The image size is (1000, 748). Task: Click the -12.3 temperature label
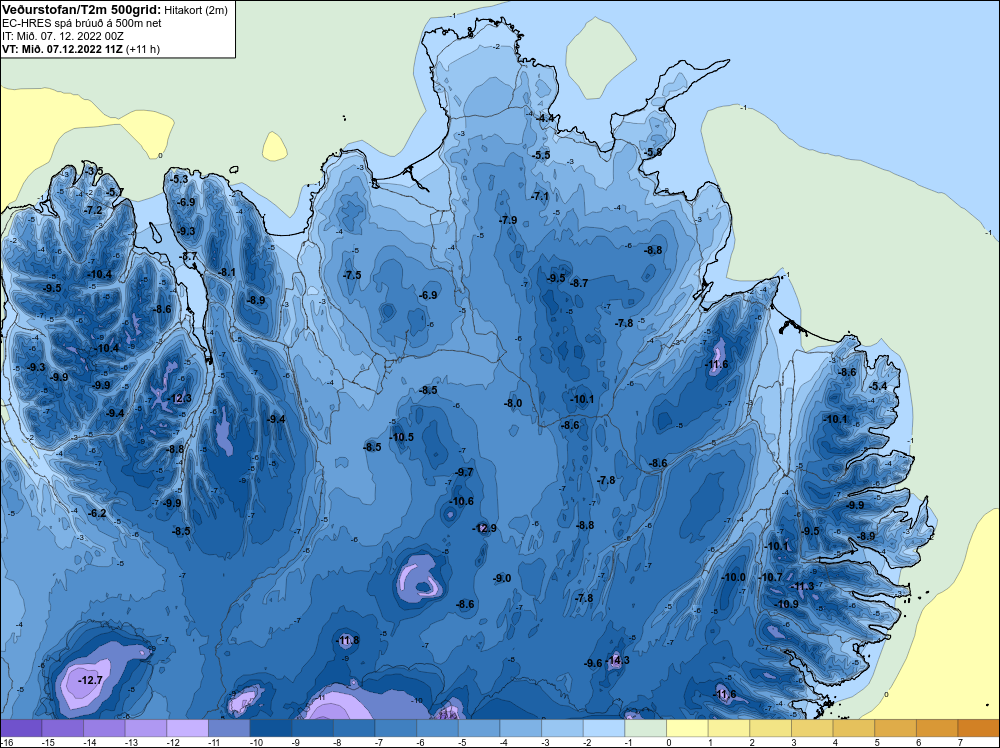click(179, 399)
